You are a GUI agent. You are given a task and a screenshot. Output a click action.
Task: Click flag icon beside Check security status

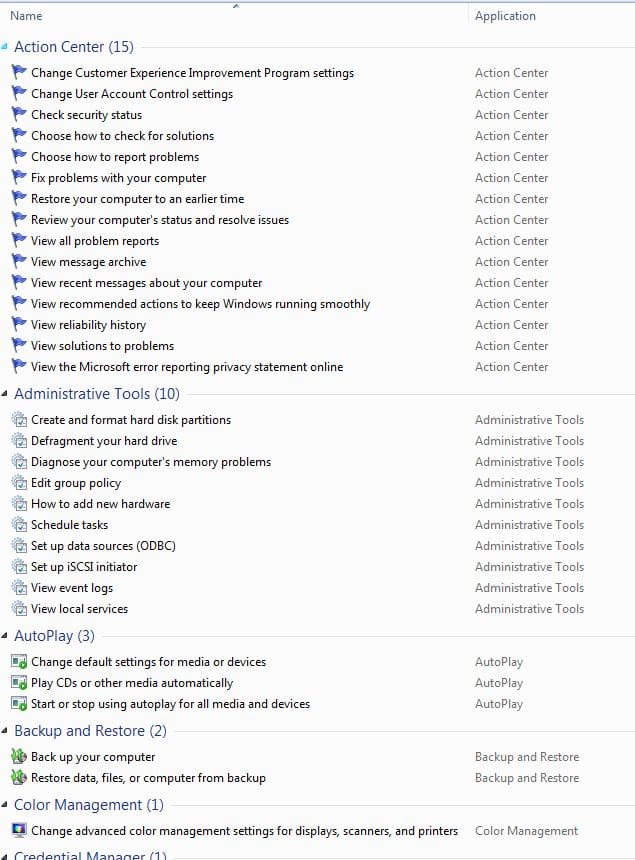pos(19,115)
